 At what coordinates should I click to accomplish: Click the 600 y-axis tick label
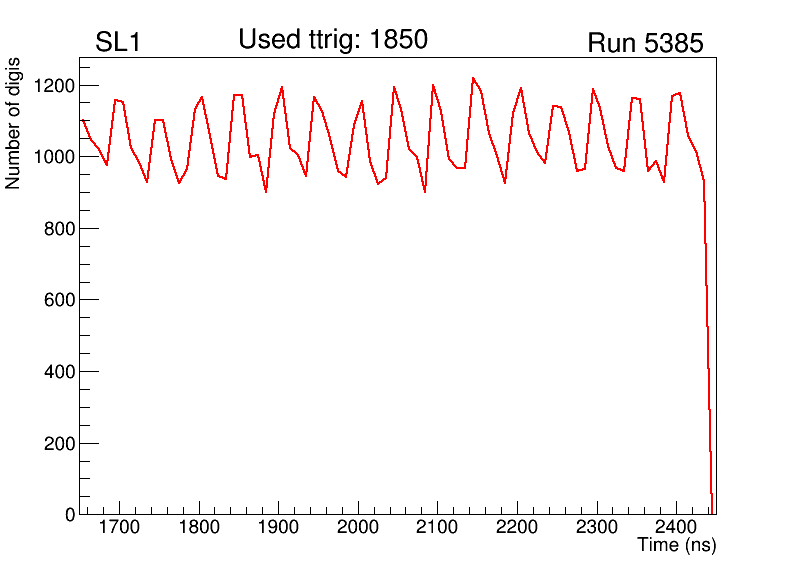[62, 300]
